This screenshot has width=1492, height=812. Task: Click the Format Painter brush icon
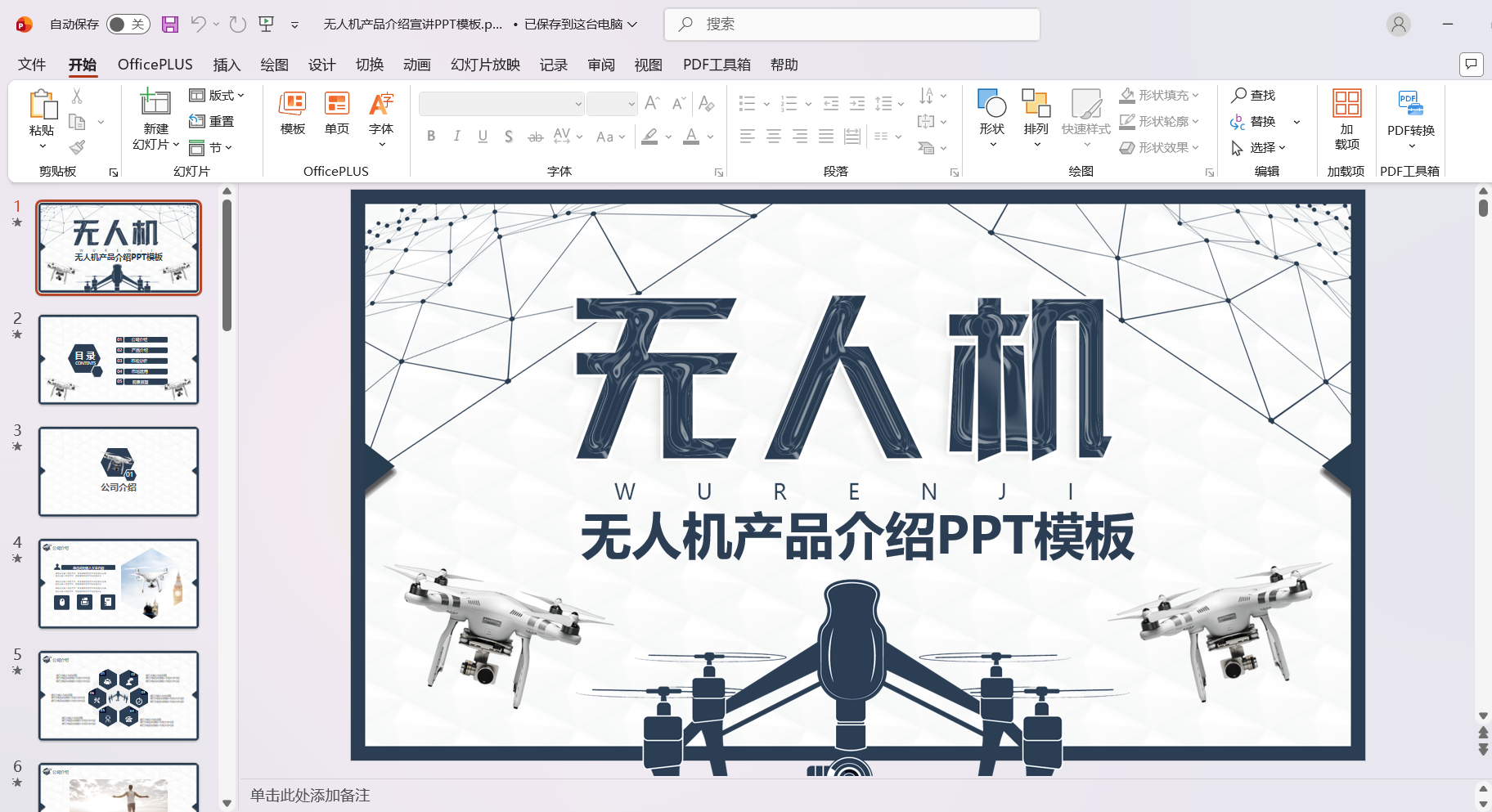point(77,147)
